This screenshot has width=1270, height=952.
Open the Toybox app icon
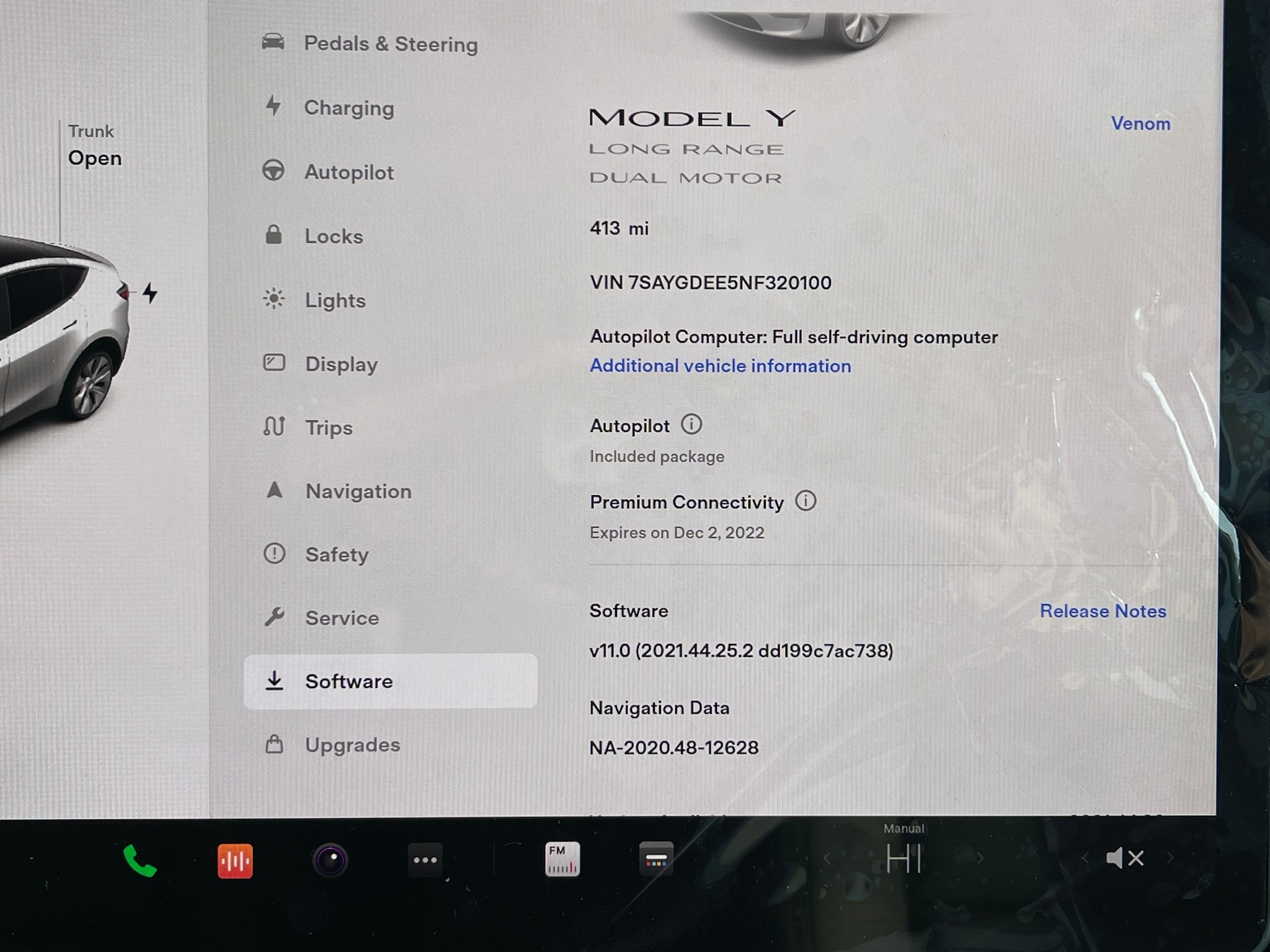[x=656, y=859]
